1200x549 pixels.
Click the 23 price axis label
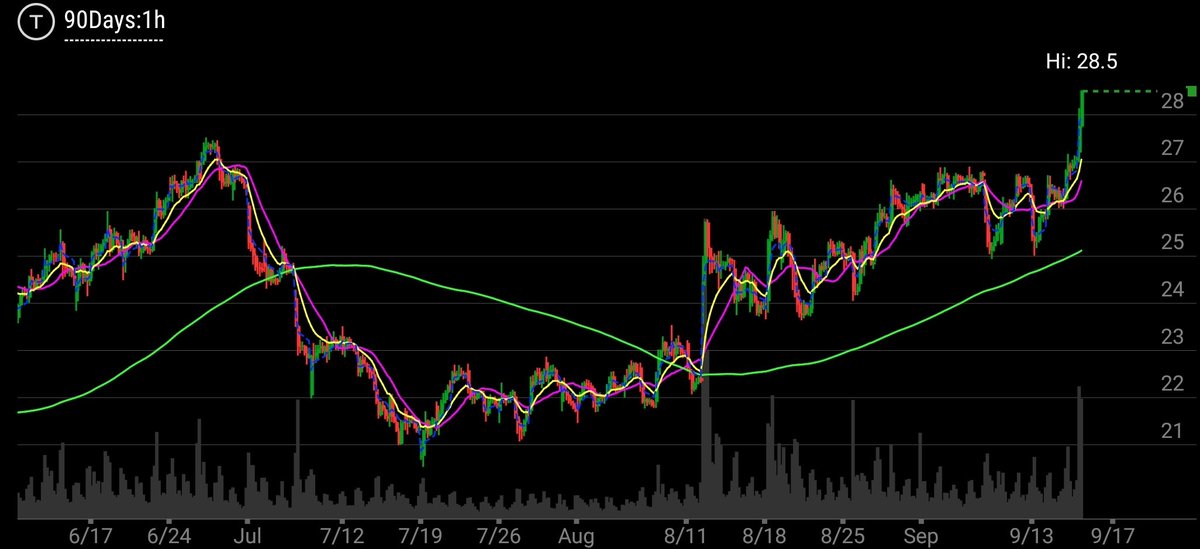pyautogui.click(x=1173, y=338)
